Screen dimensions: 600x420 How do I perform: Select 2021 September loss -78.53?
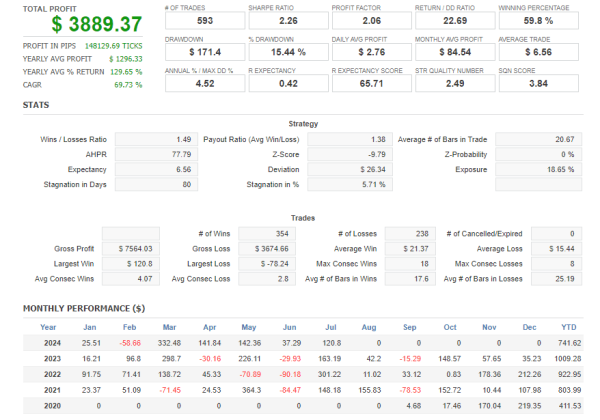click(410, 390)
